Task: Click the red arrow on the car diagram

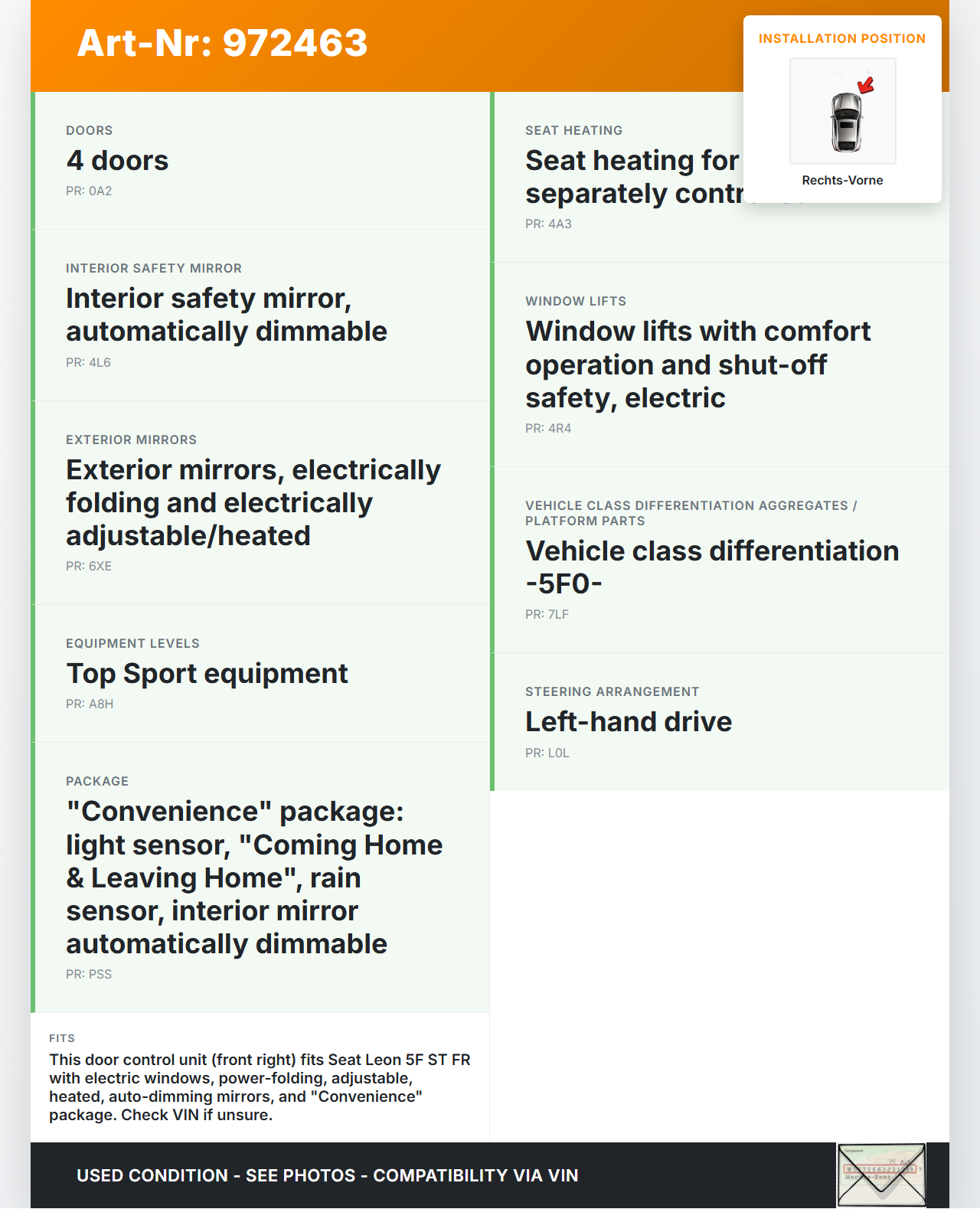Action: 865,85
